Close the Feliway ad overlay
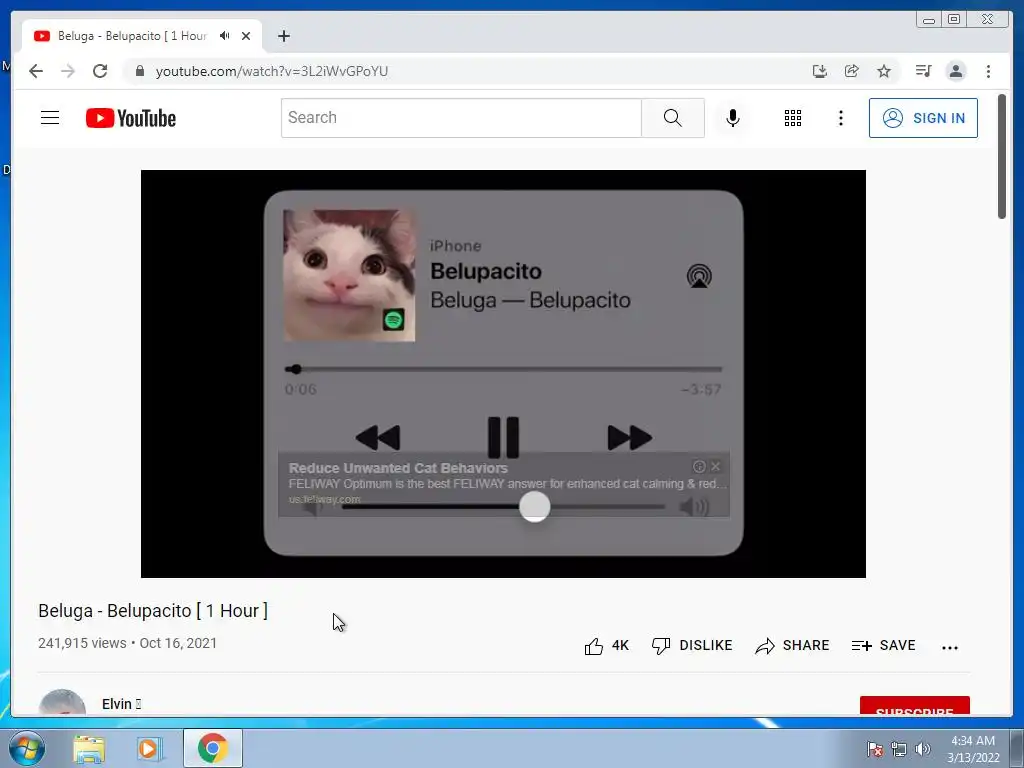The height and width of the screenshot is (768, 1024). point(716,466)
